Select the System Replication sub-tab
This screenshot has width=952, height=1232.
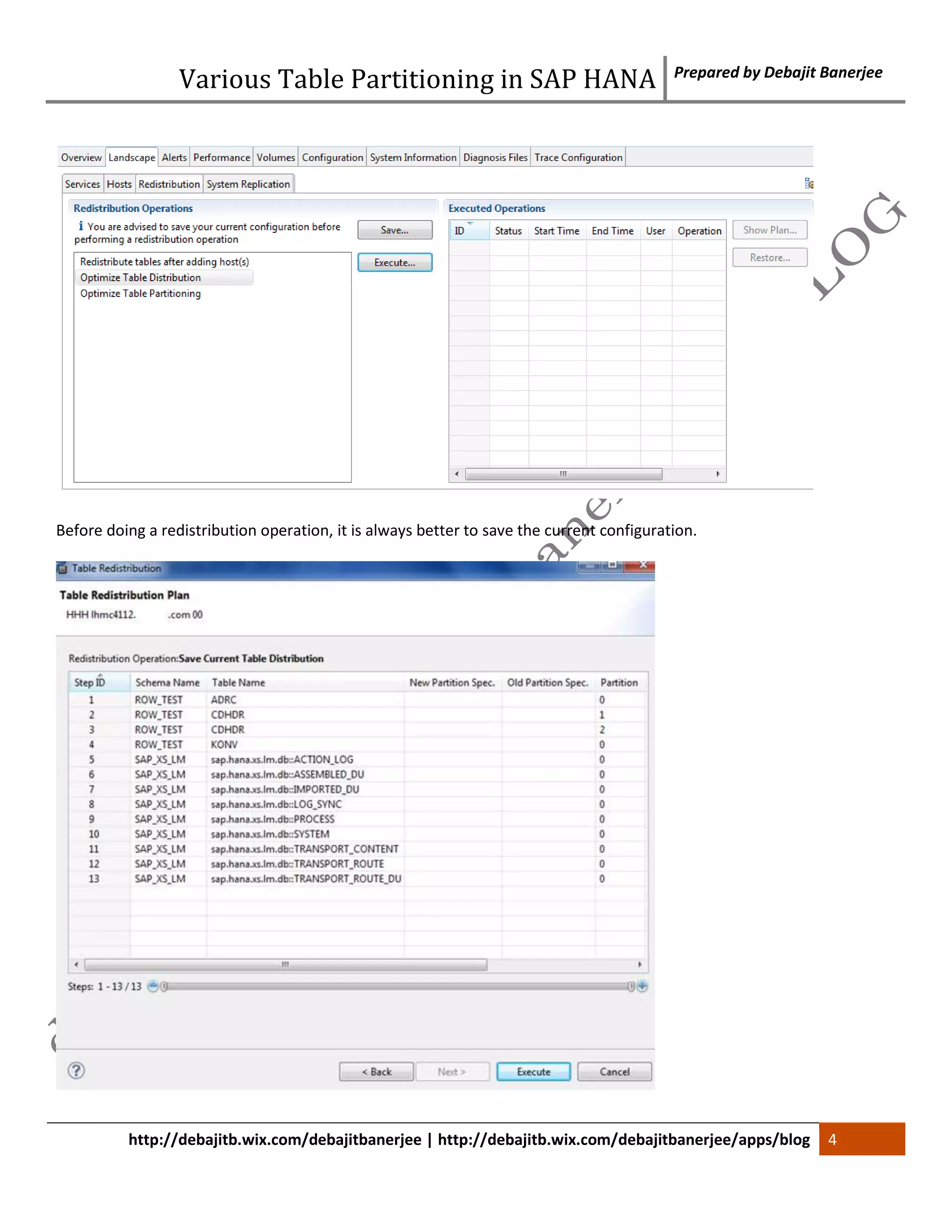tap(248, 184)
